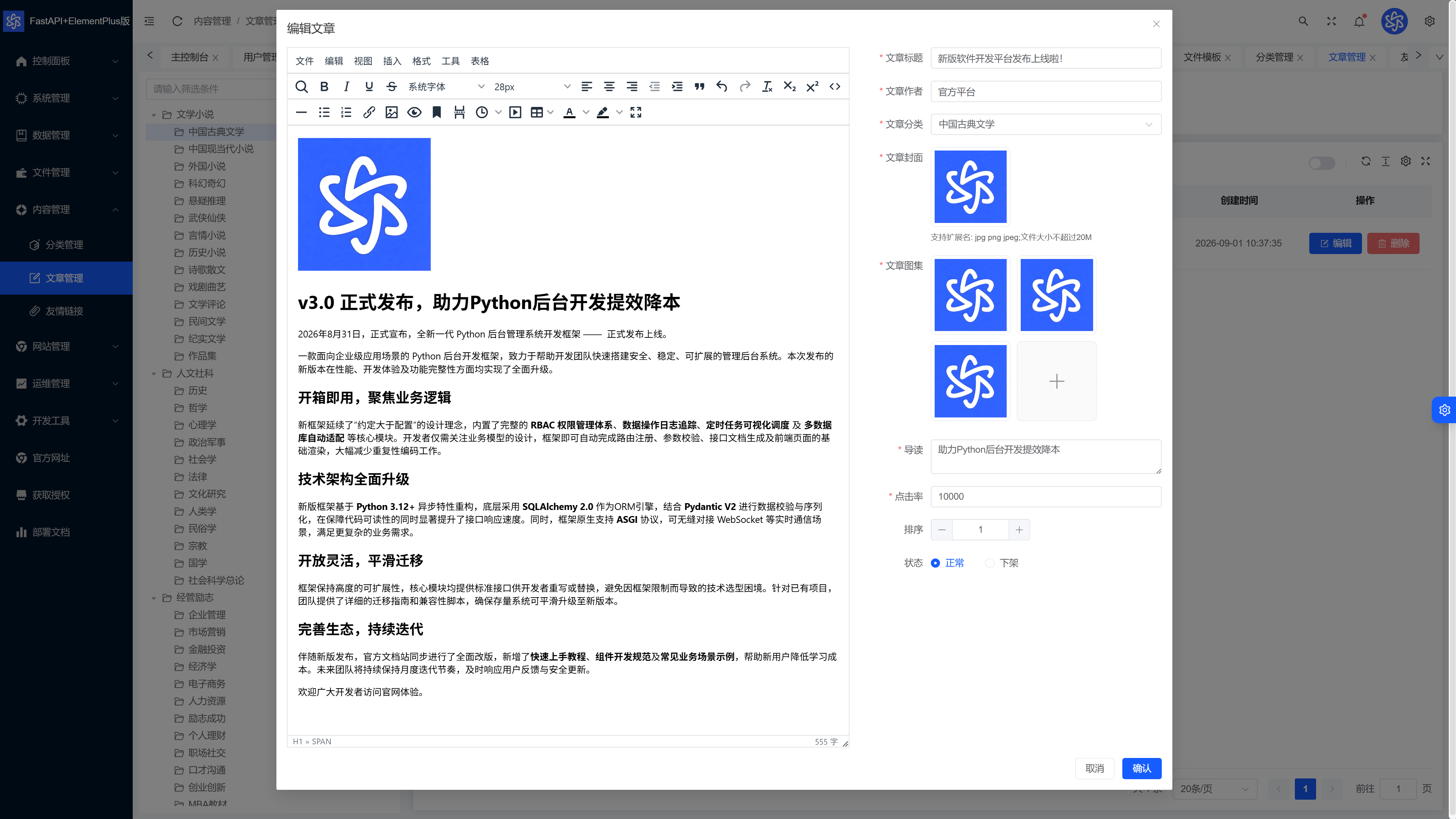Insert a horizontal line
This screenshot has height=819, width=1456.
click(301, 113)
